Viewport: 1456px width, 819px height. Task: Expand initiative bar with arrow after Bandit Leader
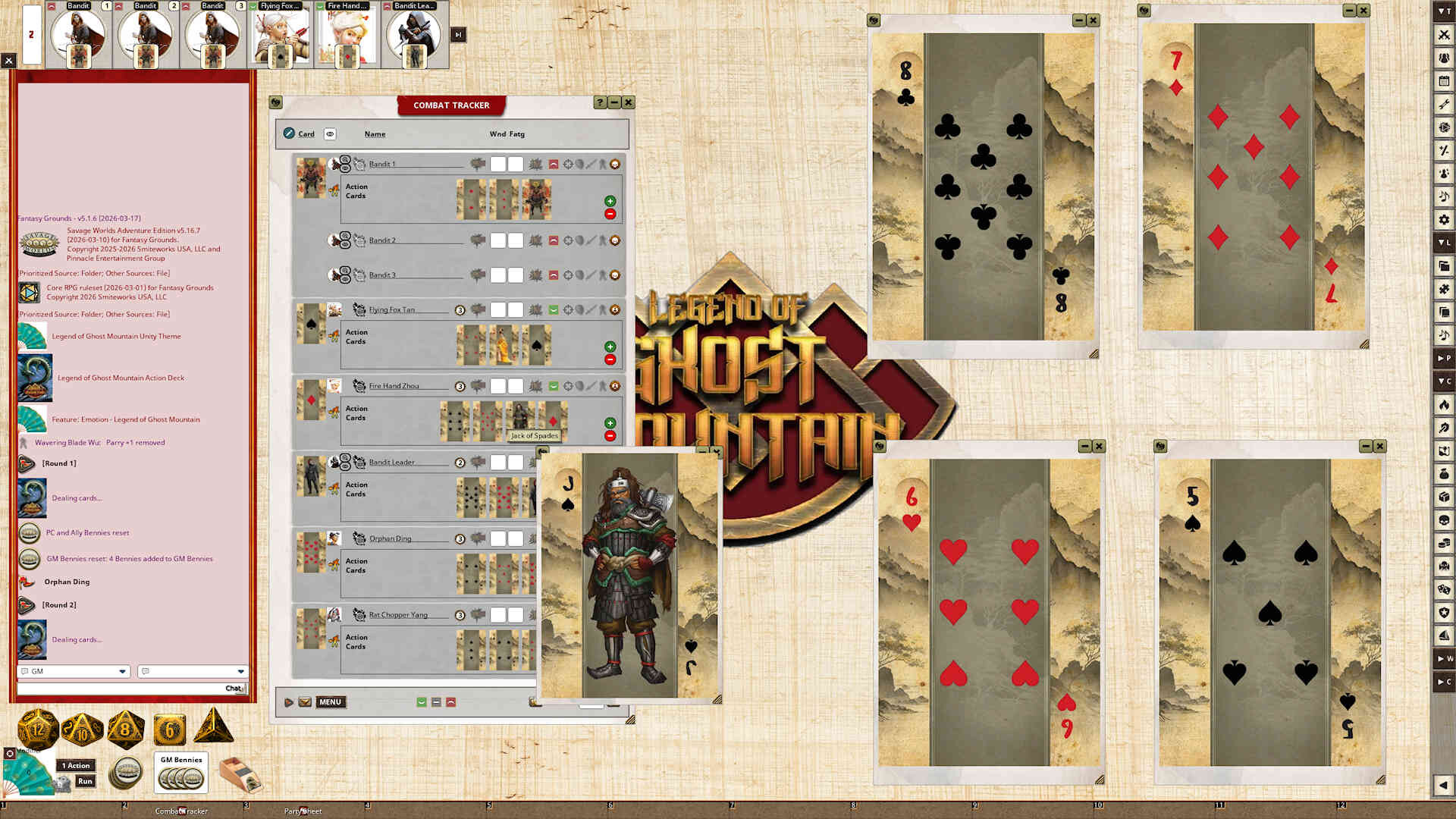pyautogui.click(x=458, y=35)
